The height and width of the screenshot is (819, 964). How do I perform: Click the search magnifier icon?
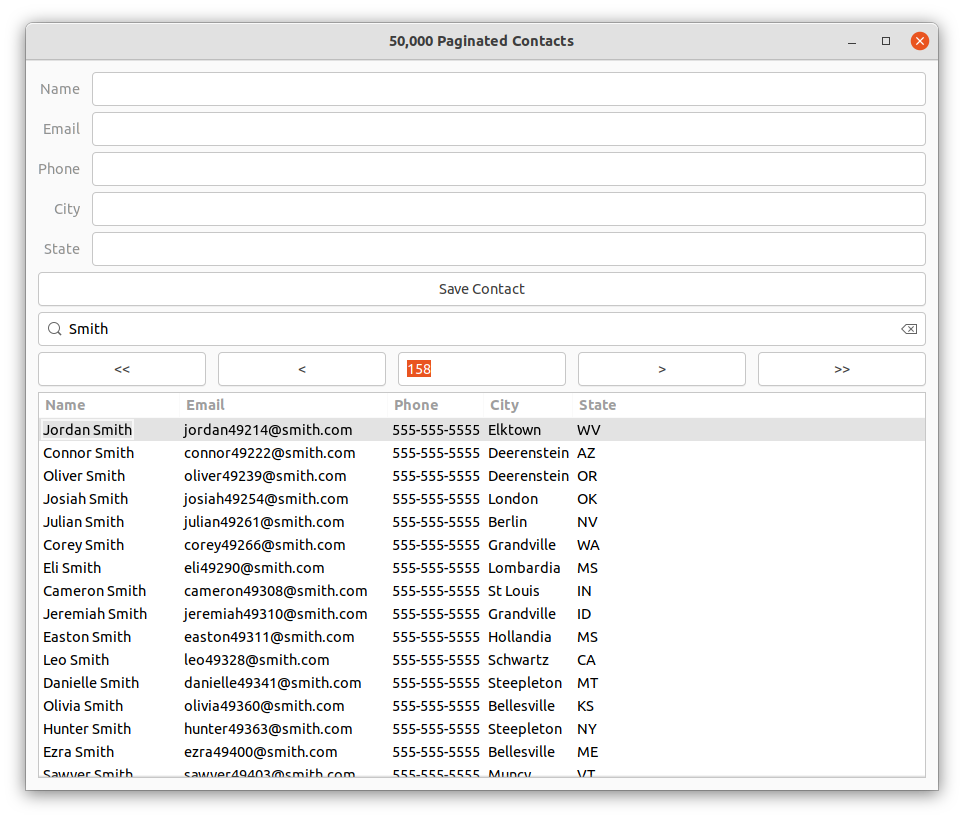click(55, 329)
